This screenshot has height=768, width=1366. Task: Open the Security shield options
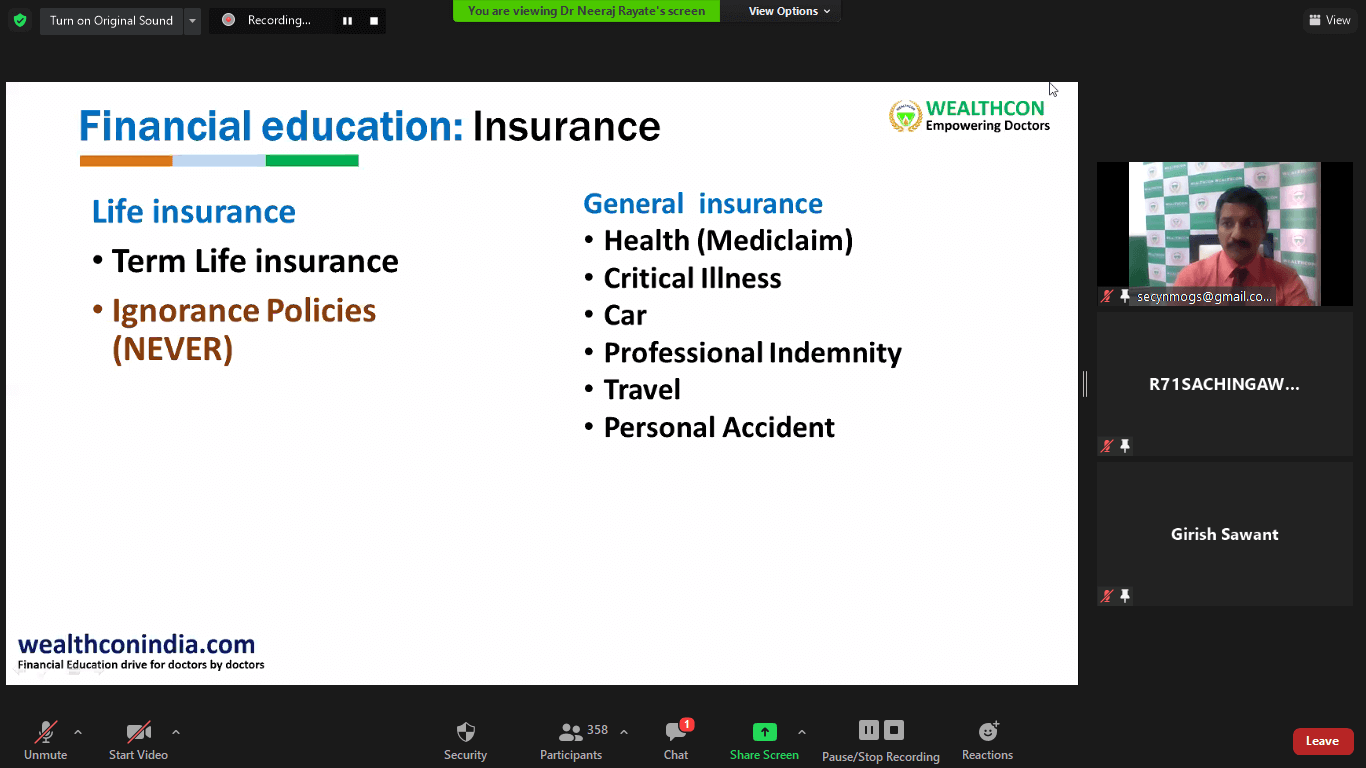[x=465, y=740]
